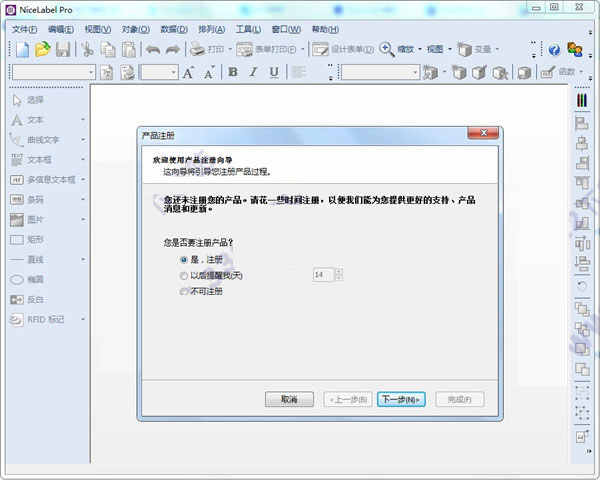Undo the last action
Viewport: 600px width, 480px height.
pos(153,50)
